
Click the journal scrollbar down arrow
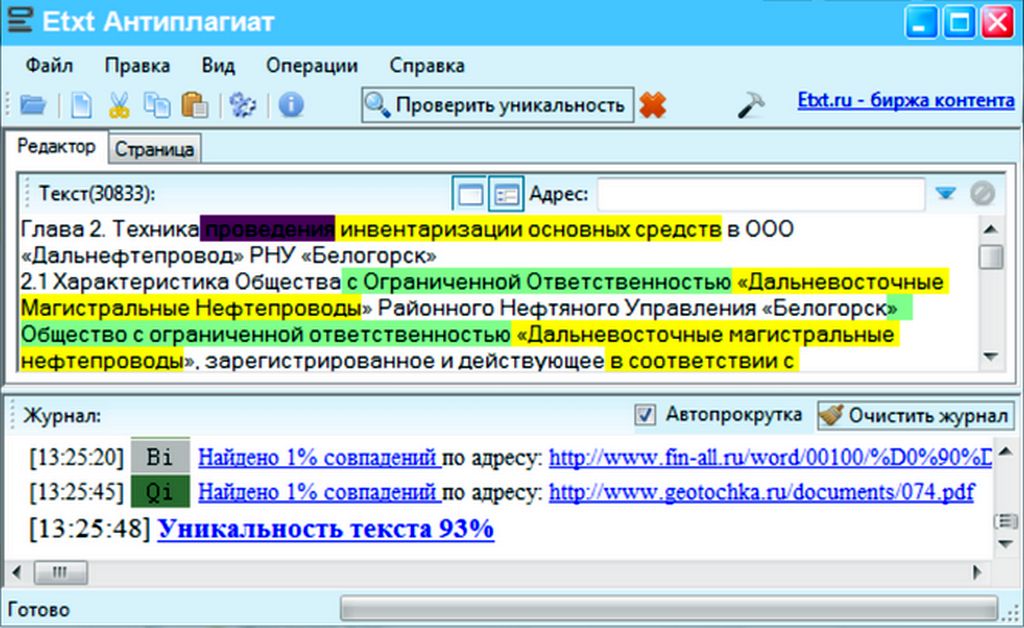click(x=1006, y=544)
